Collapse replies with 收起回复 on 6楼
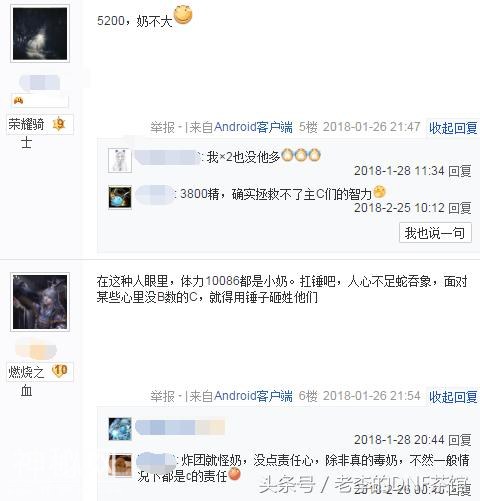Screen dimensions: 480x501 [453, 397]
